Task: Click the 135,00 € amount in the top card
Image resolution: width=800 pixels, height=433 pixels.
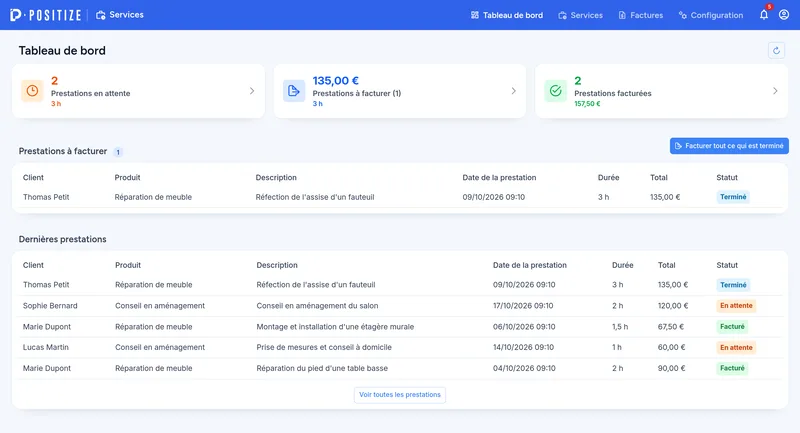Action: pos(336,81)
